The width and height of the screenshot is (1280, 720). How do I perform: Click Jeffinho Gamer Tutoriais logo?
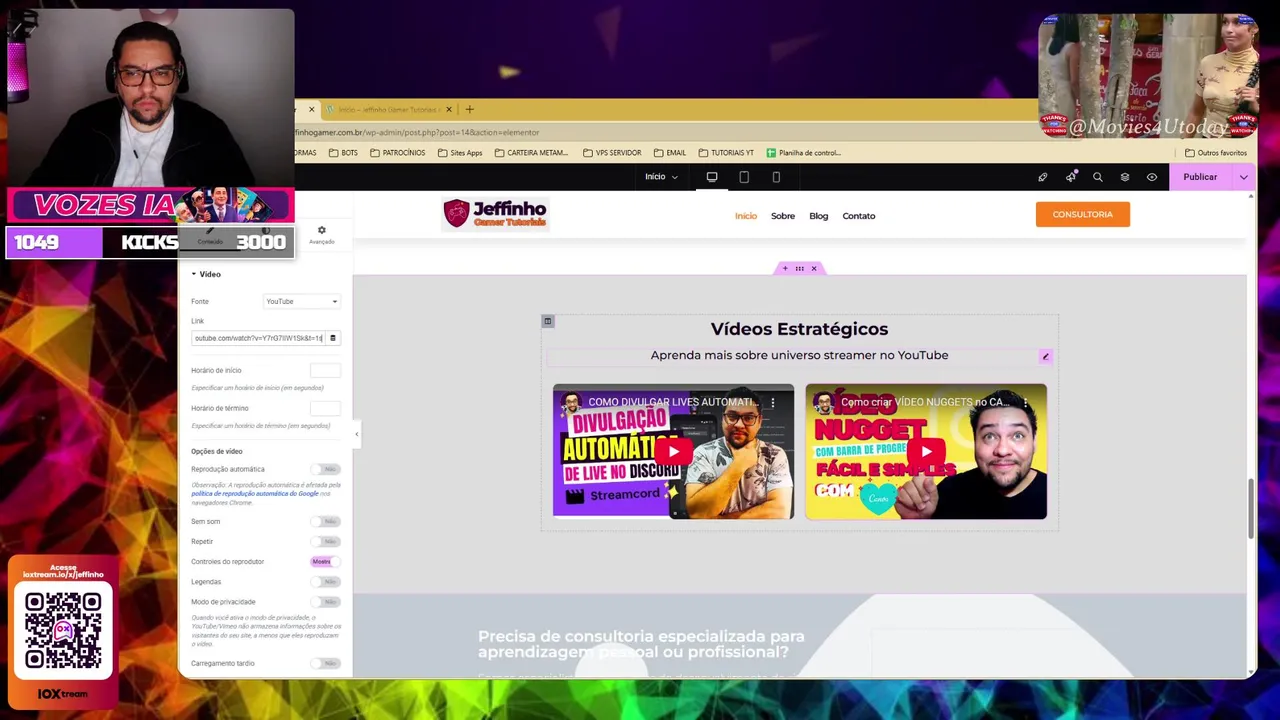pos(496,214)
